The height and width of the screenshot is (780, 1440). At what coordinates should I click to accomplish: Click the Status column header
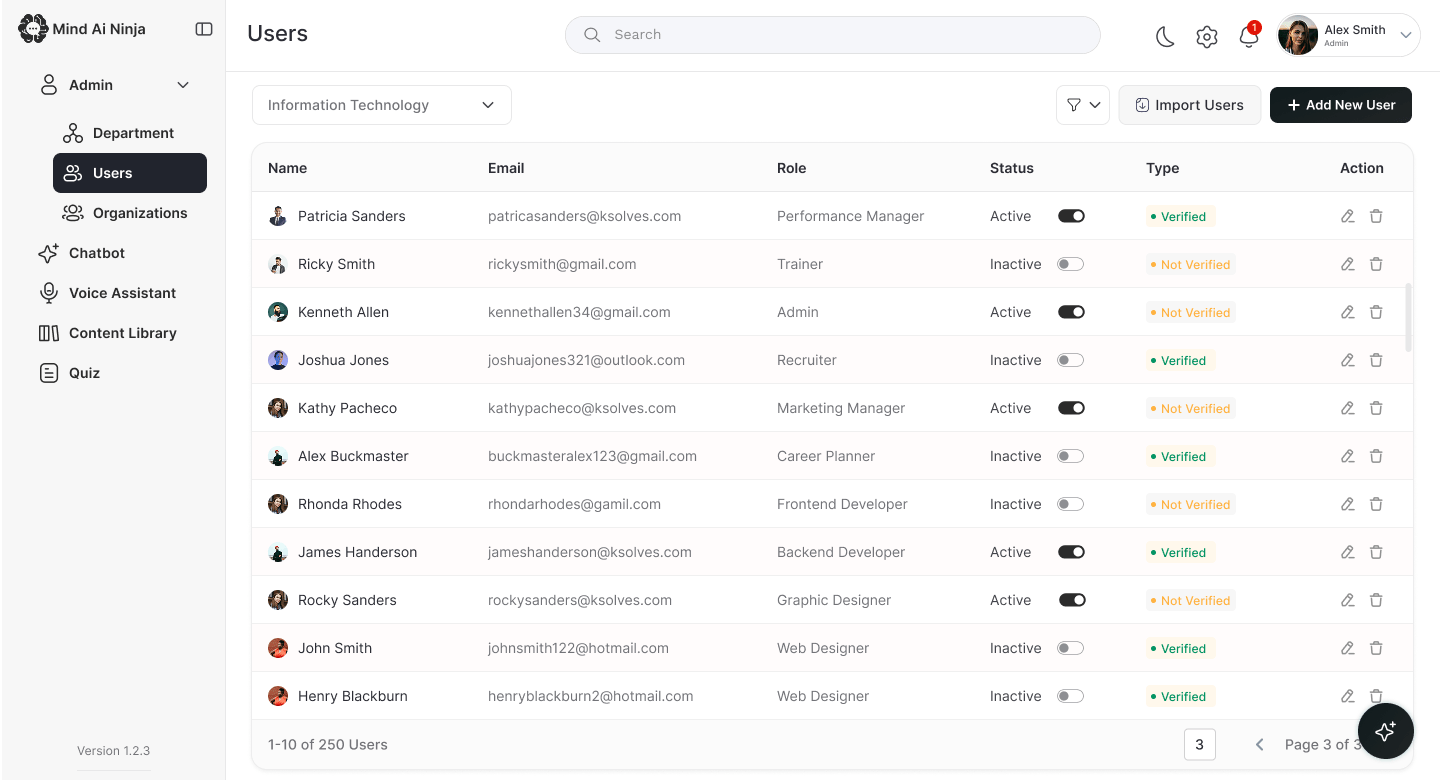[x=1012, y=168]
